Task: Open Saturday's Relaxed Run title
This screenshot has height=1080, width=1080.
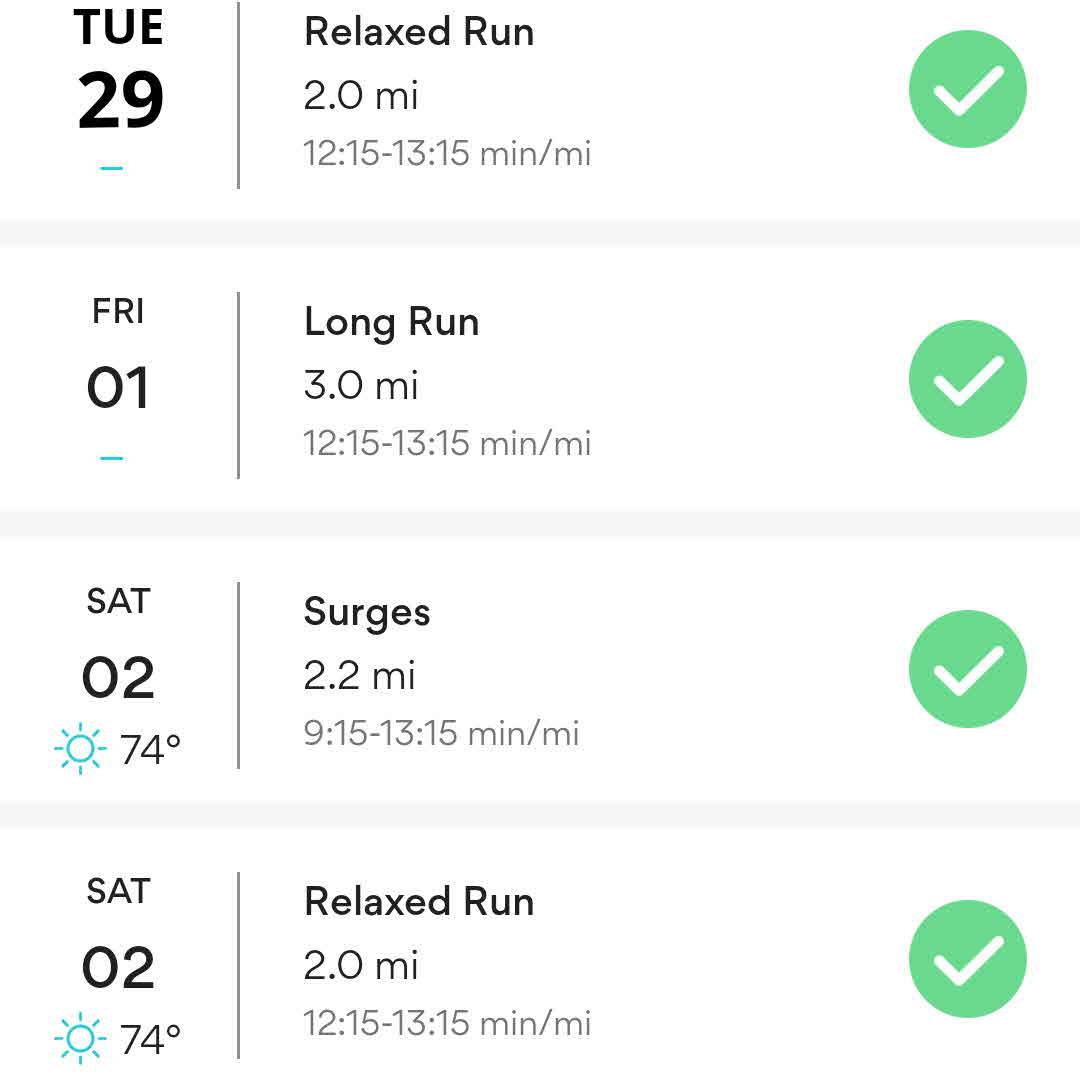Action: [x=419, y=902]
